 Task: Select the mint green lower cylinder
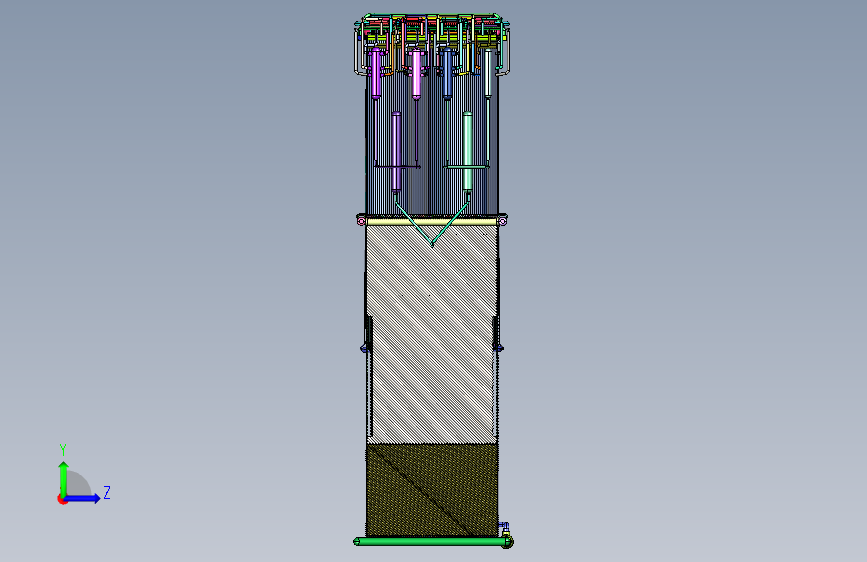coord(467,152)
